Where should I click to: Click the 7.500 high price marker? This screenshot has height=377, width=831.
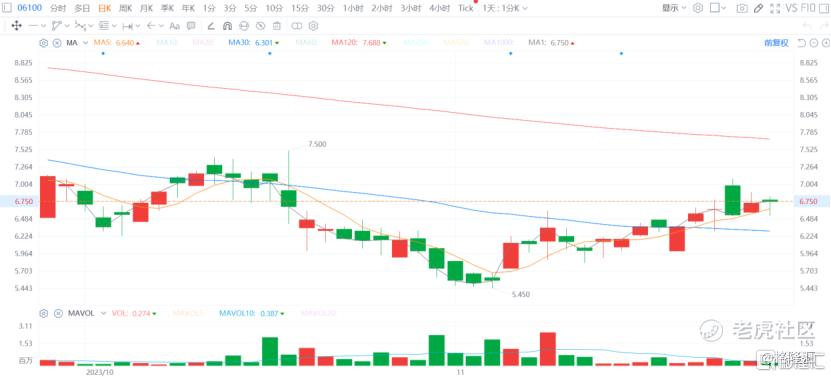point(317,144)
